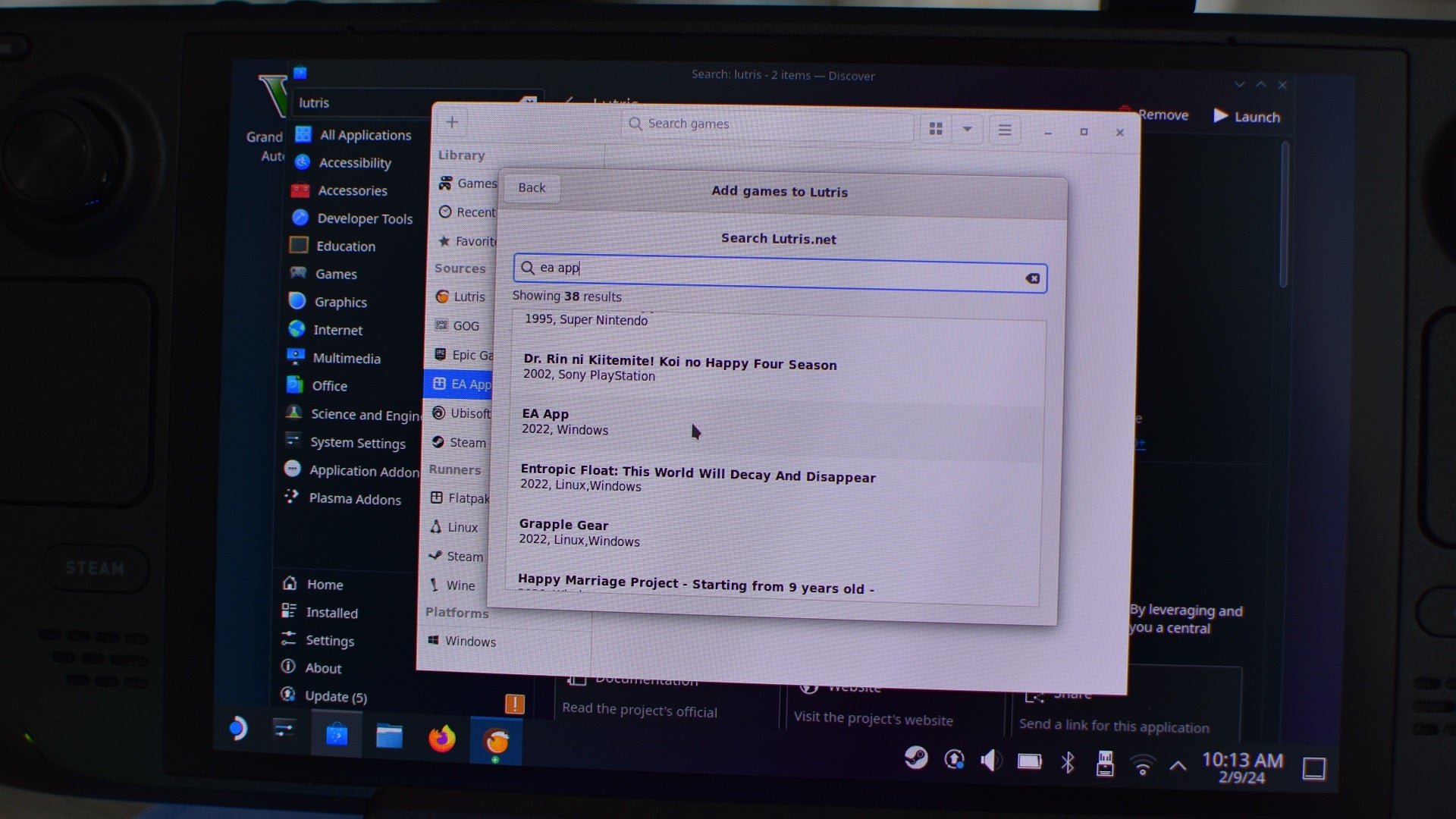Open view options dropdown arrow

tap(967, 129)
